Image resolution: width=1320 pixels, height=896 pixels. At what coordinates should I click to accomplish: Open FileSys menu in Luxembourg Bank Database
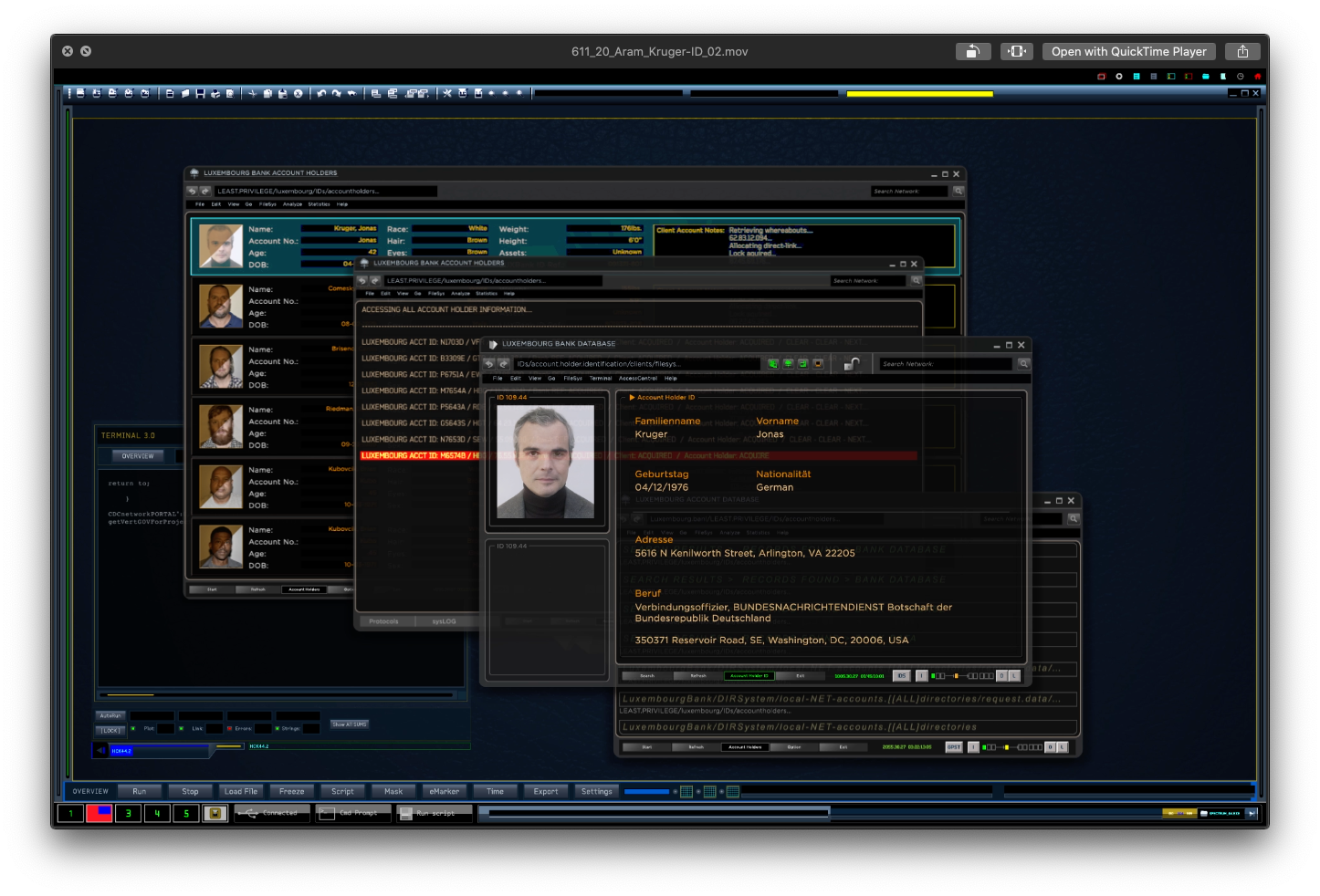click(573, 378)
